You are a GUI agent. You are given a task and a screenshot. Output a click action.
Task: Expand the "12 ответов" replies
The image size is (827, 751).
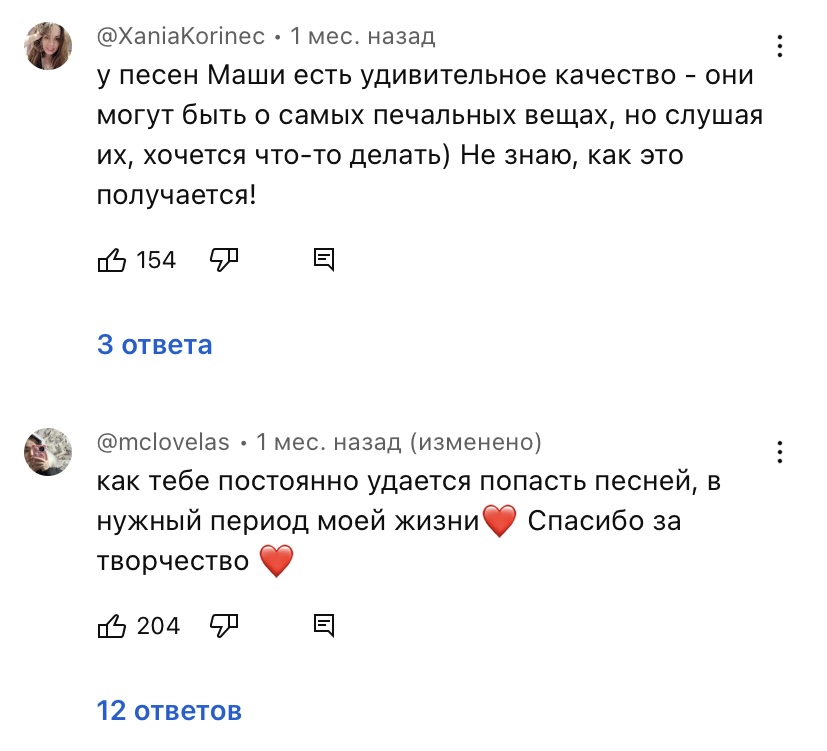click(169, 711)
